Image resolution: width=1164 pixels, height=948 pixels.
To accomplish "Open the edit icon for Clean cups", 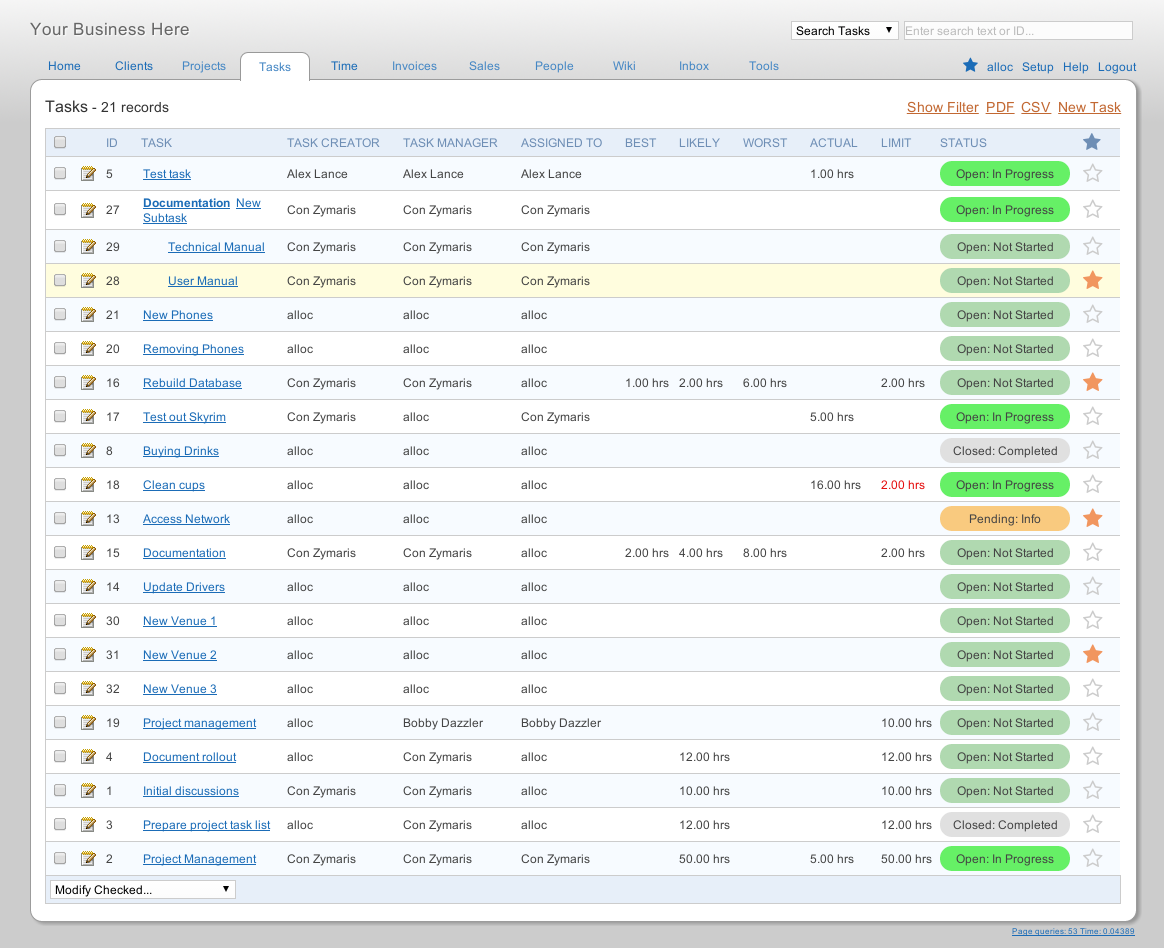I will (88, 484).
